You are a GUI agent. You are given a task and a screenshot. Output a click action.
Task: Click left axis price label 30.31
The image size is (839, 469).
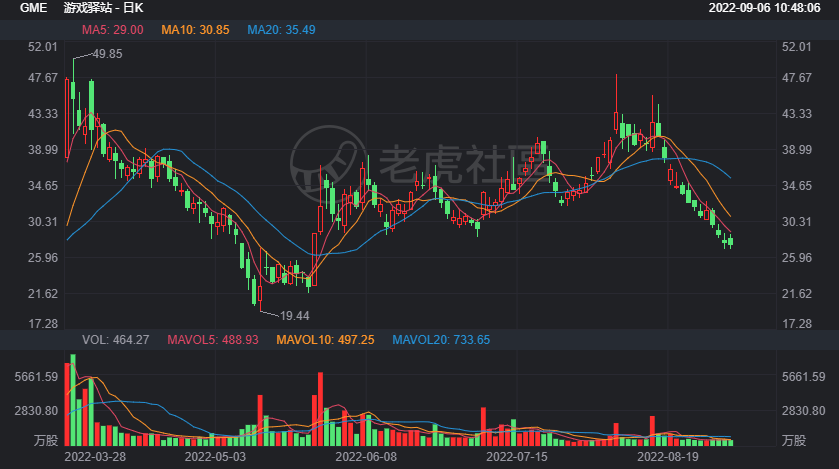click(43, 222)
